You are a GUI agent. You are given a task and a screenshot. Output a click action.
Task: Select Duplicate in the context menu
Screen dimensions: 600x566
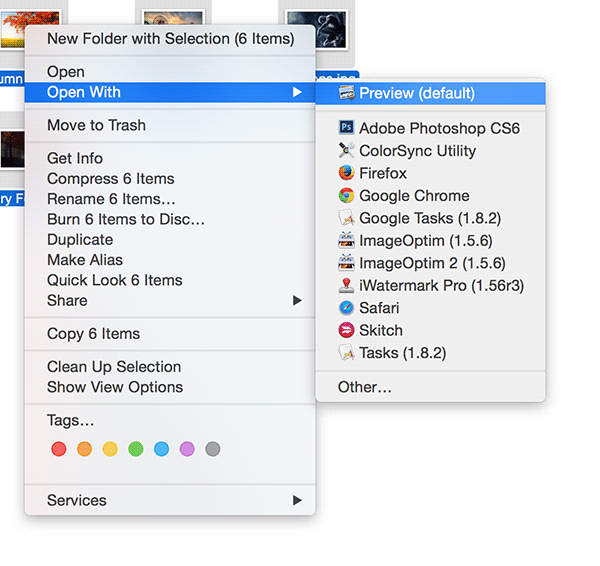[170, 240]
